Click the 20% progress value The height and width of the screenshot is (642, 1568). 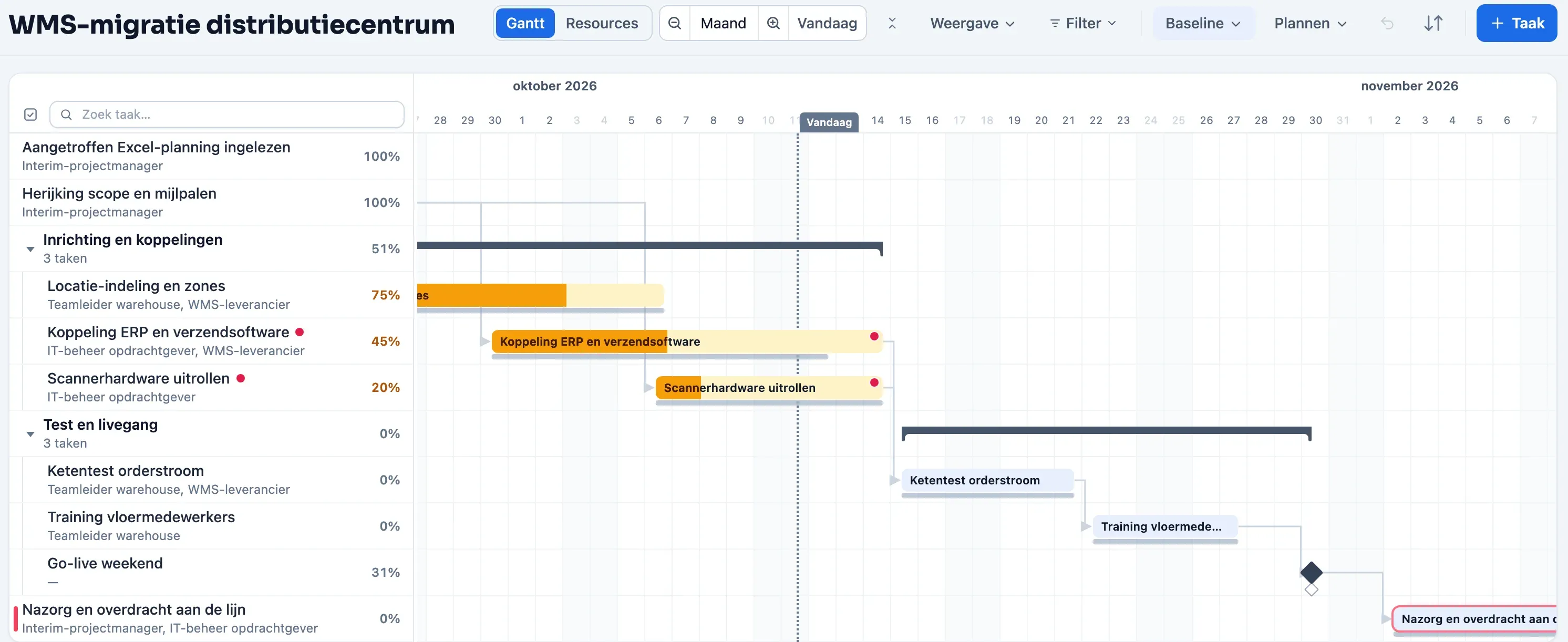click(x=385, y=388)
